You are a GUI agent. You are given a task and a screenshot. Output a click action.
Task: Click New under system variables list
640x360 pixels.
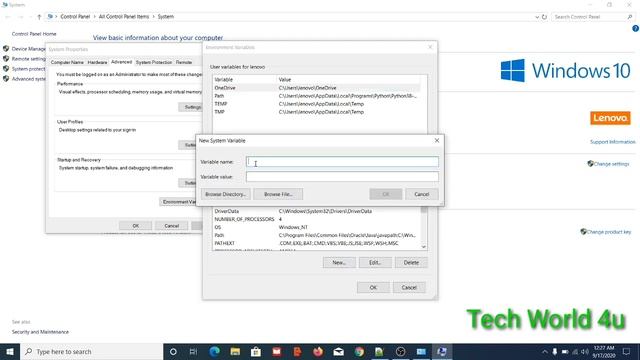pyautogui.click(x=339, y=263)
